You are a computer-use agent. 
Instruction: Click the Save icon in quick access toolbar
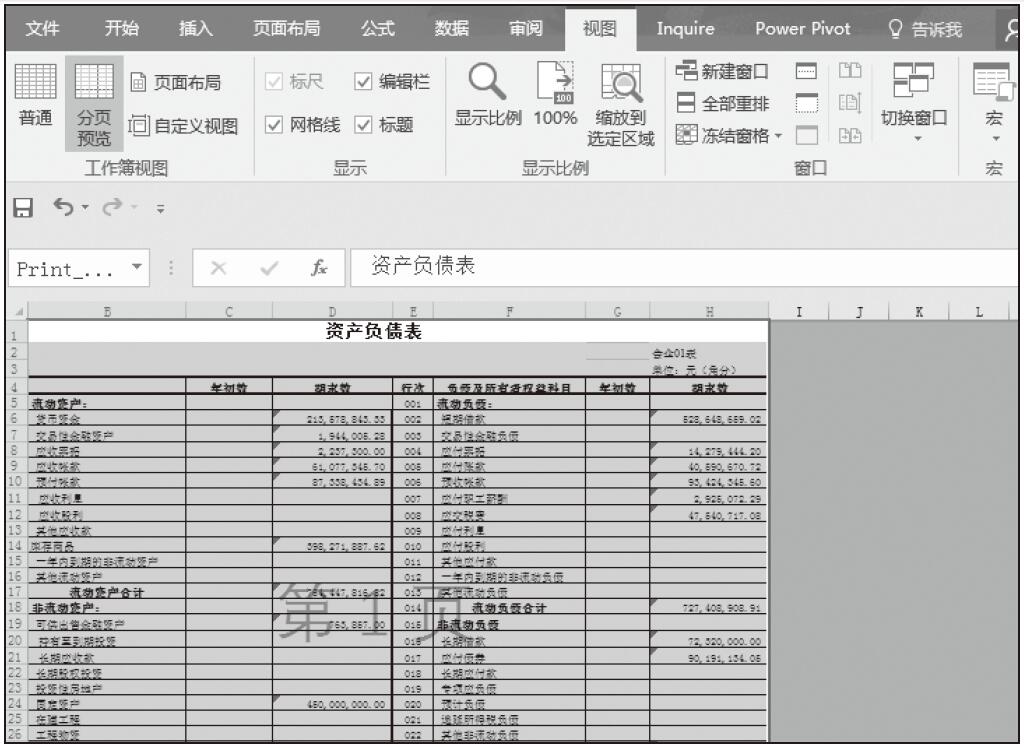click(23, 208)
